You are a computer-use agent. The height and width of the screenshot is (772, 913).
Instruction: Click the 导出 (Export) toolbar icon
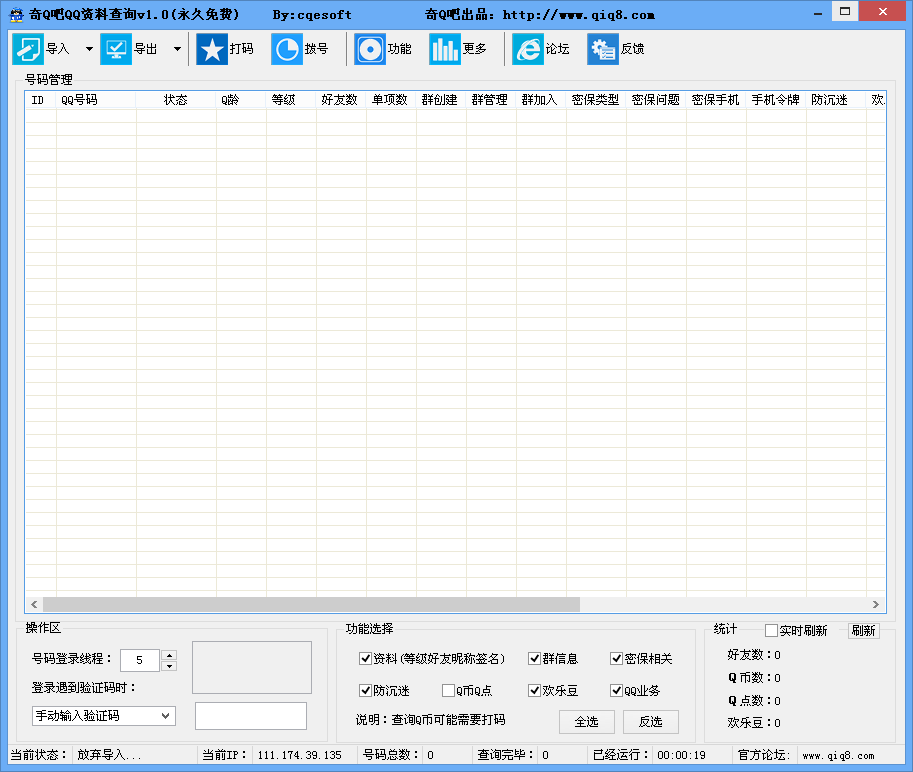click(116, 49)
